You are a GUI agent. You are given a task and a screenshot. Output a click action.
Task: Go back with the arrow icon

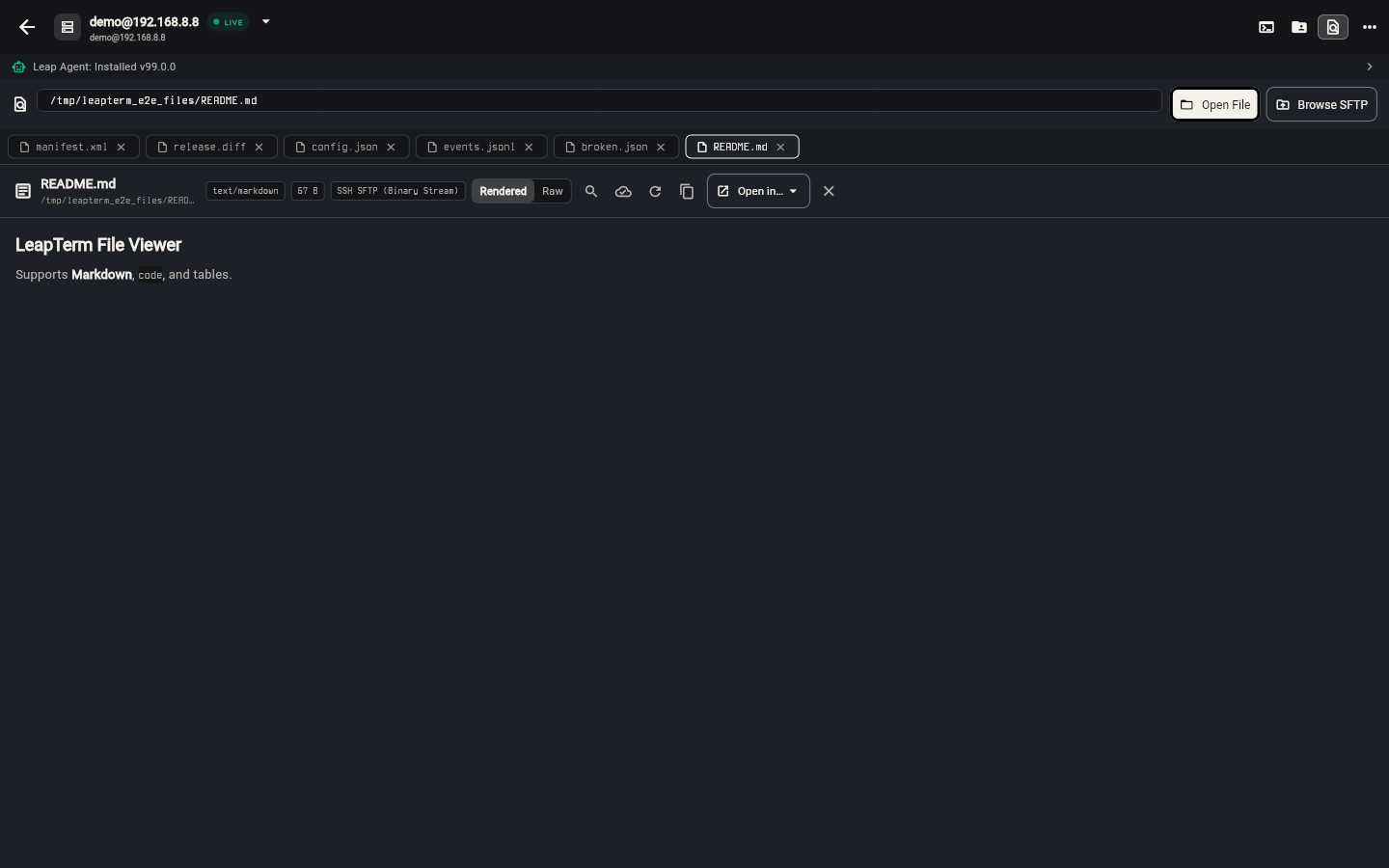pyautogui.click(x=27, y=27)
